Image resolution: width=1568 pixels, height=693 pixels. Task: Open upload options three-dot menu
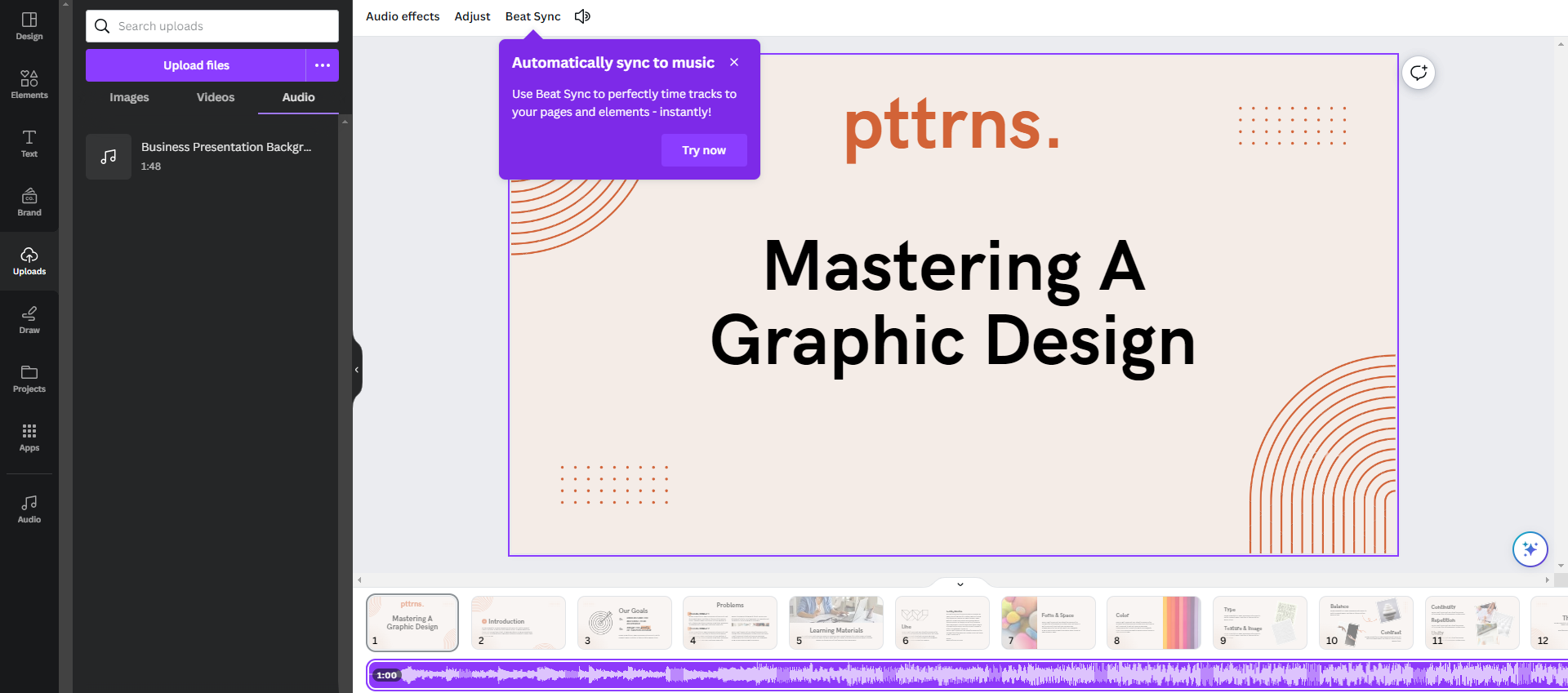[x=323, y=65]
